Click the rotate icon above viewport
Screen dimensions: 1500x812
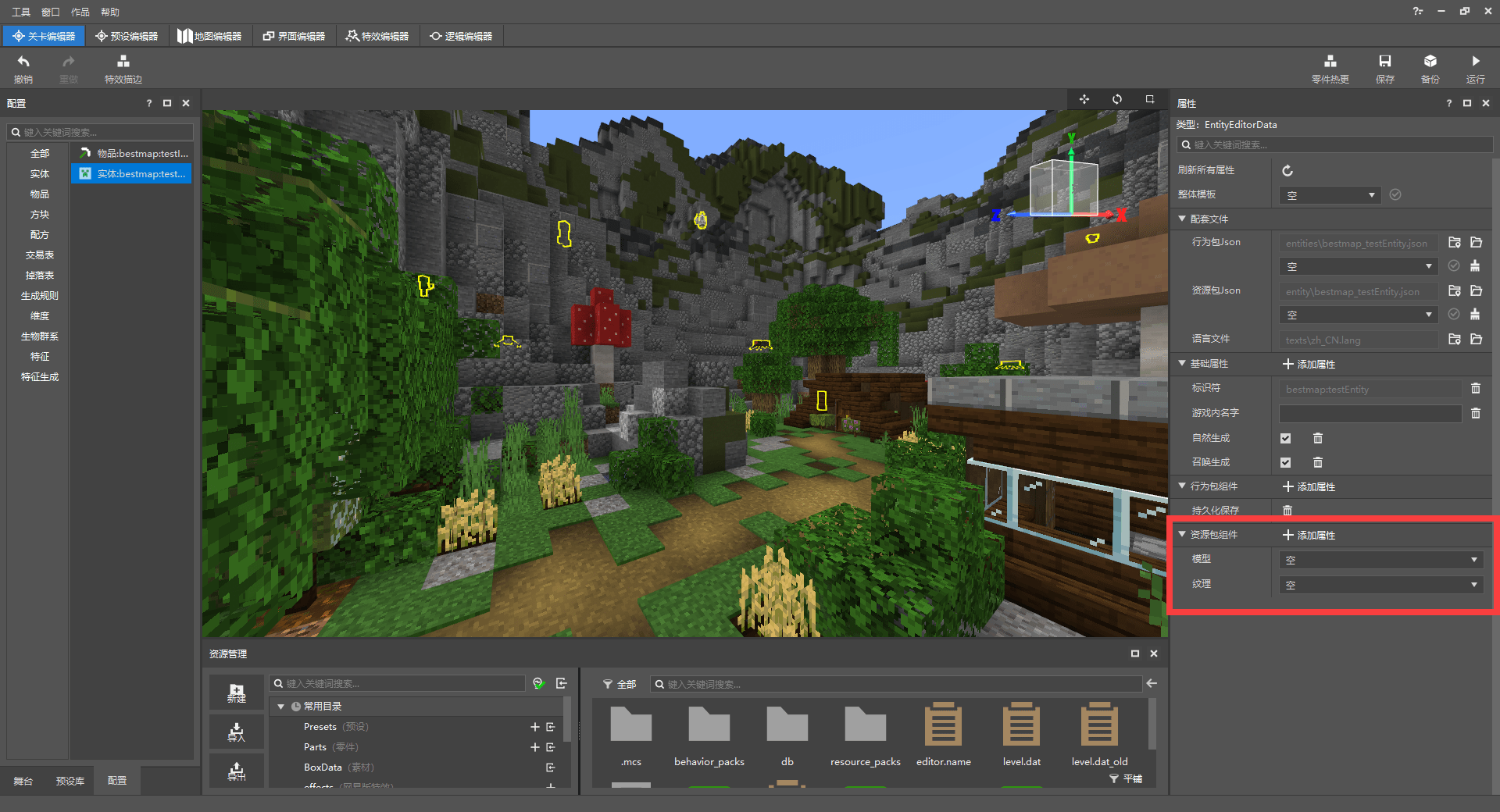pyautogui.click(x=1117, y=99)
